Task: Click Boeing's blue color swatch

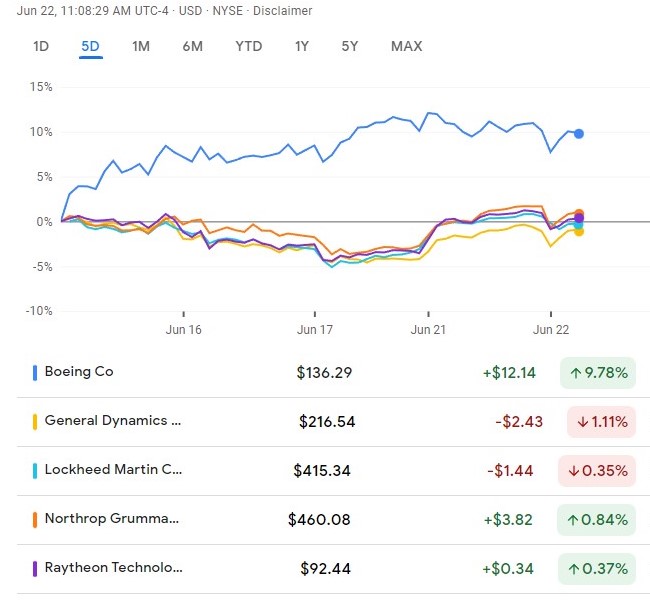Action: [35, 372]
